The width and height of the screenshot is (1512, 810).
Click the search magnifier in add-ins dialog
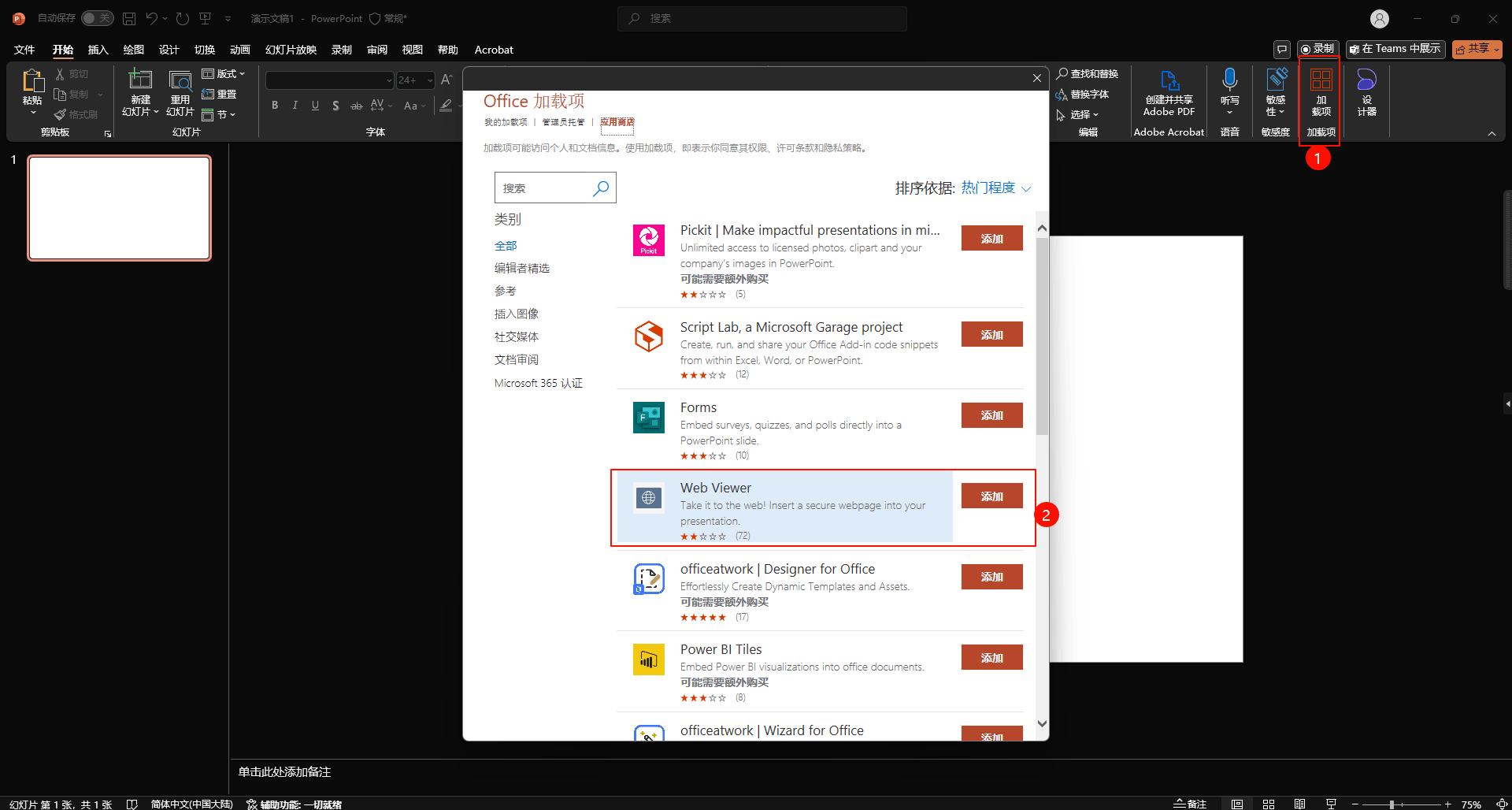click(601, 188)
